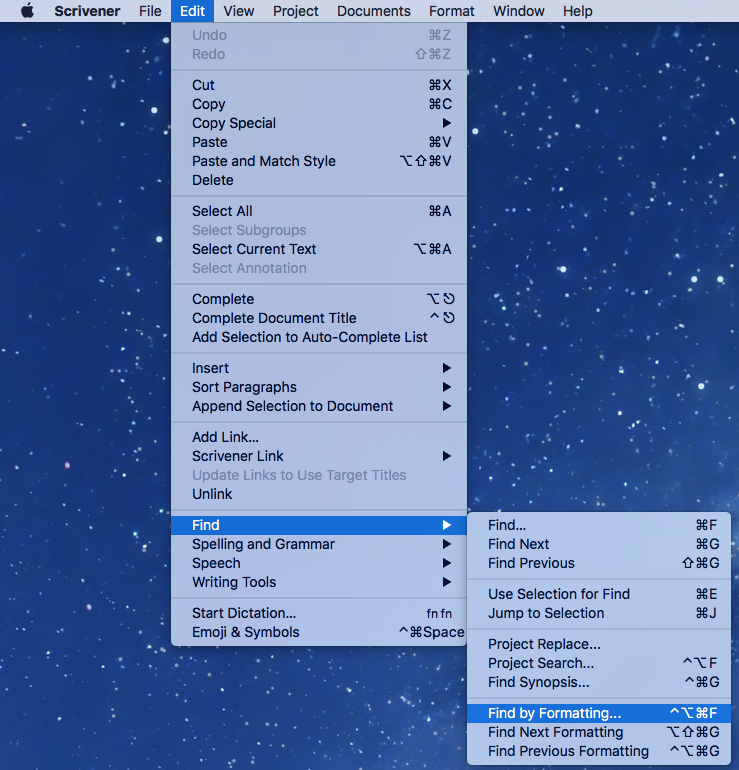This screenshot has height=770, width=739.
Task: Choose Find Previous Formatting
Action: [x=599, y=751]
